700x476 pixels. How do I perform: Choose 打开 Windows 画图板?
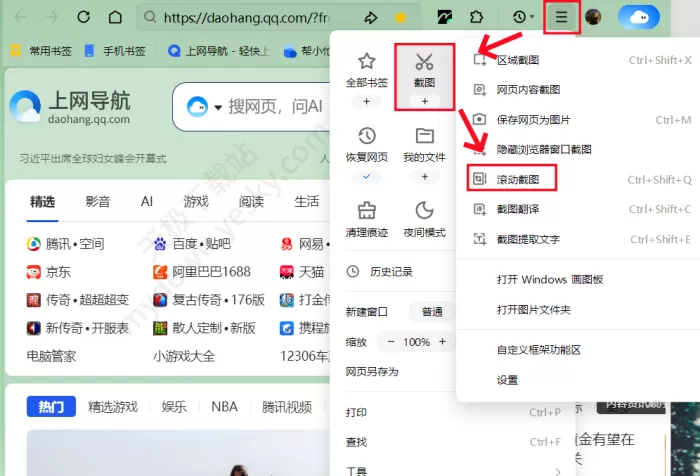tap(550, 280)
